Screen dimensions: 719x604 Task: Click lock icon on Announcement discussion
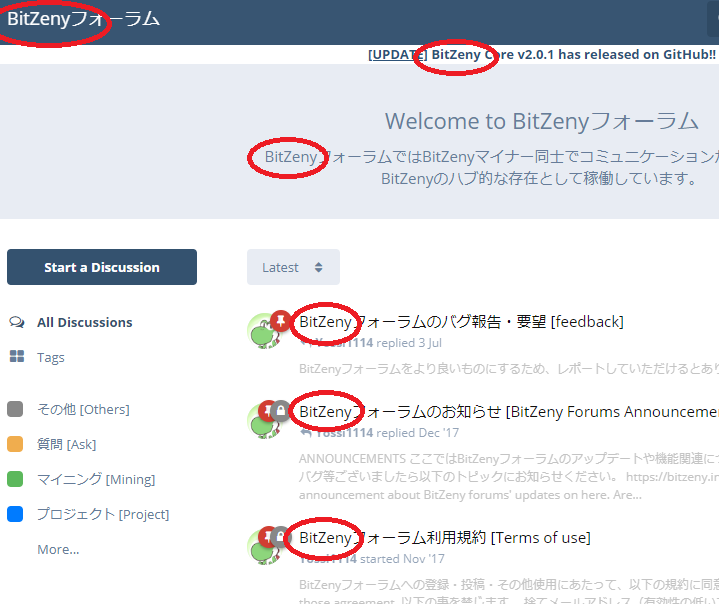(x=281, y=410)
